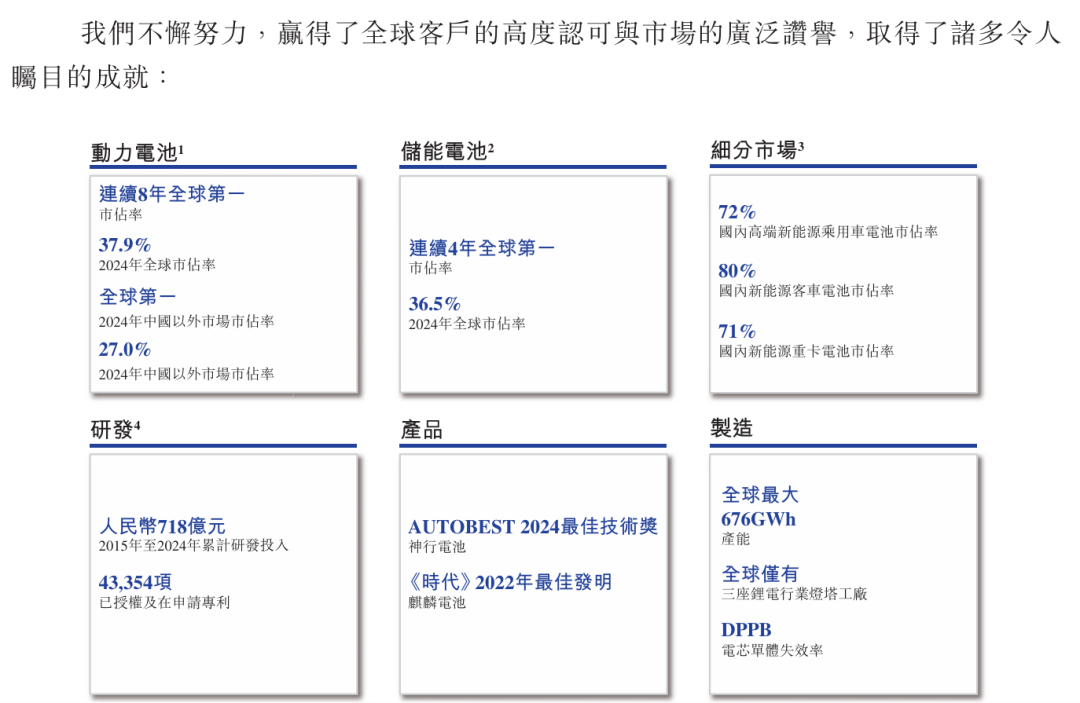
Task: Click 國內新能源重卡電池市佔率 label
Action: coord(806,352)
